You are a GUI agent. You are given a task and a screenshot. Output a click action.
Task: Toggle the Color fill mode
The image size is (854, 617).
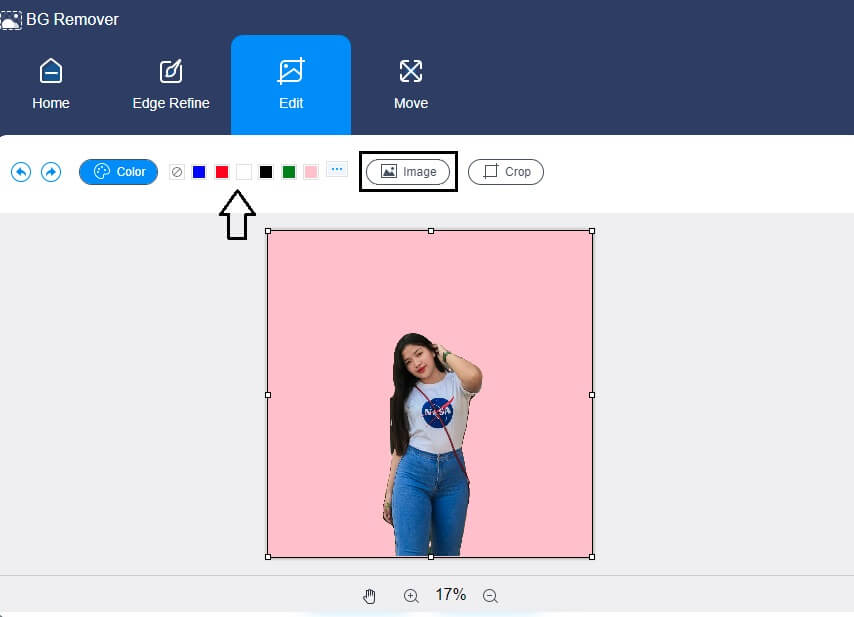coord(118,171)
